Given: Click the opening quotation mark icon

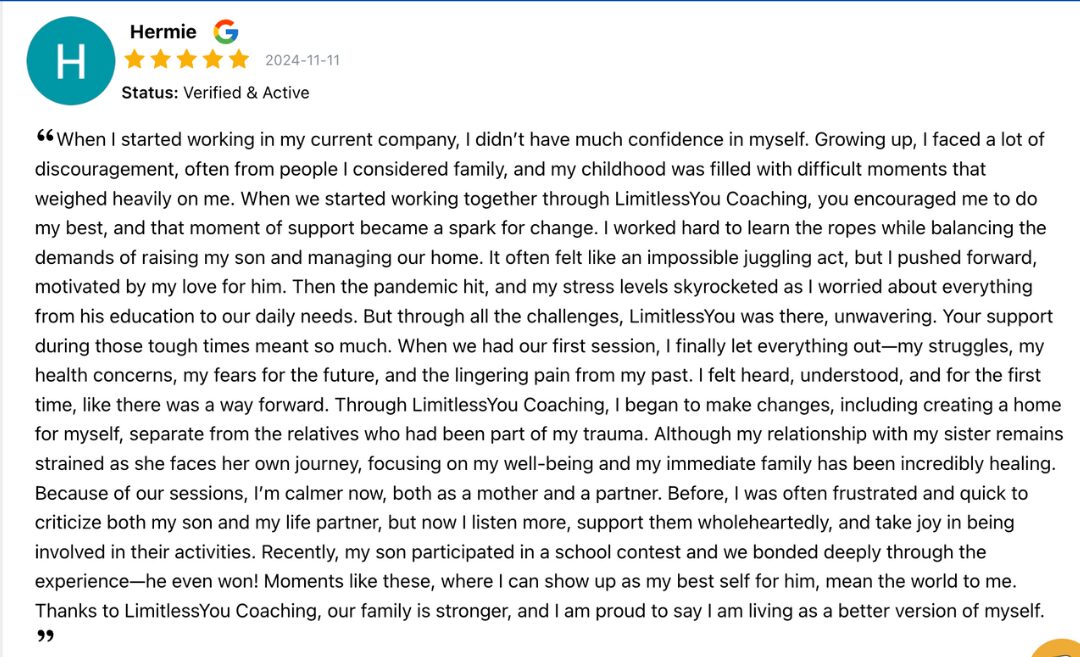Looking at the screenshot, I should click(x=45, y=136).
